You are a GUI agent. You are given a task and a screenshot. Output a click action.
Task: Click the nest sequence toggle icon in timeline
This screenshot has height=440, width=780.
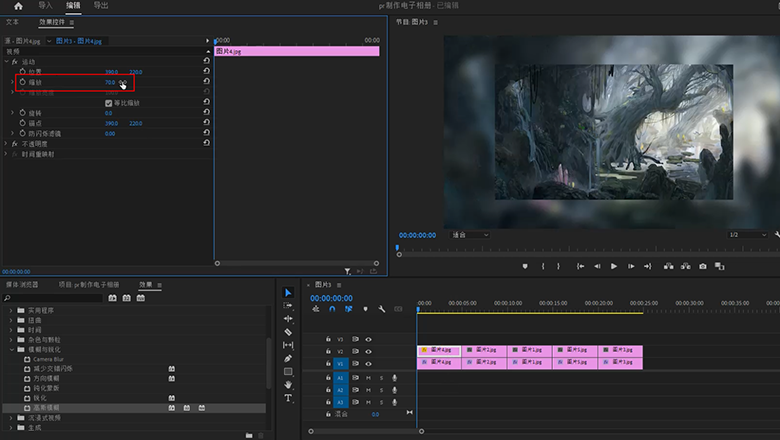(x=316, y=309)
